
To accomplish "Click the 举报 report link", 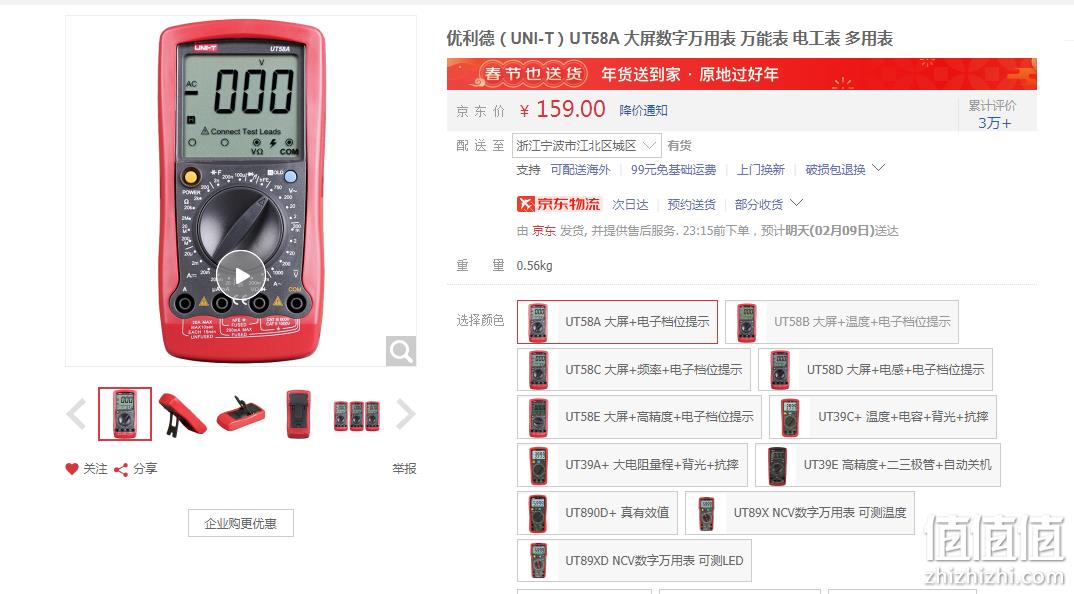I will tap(404, 469).
